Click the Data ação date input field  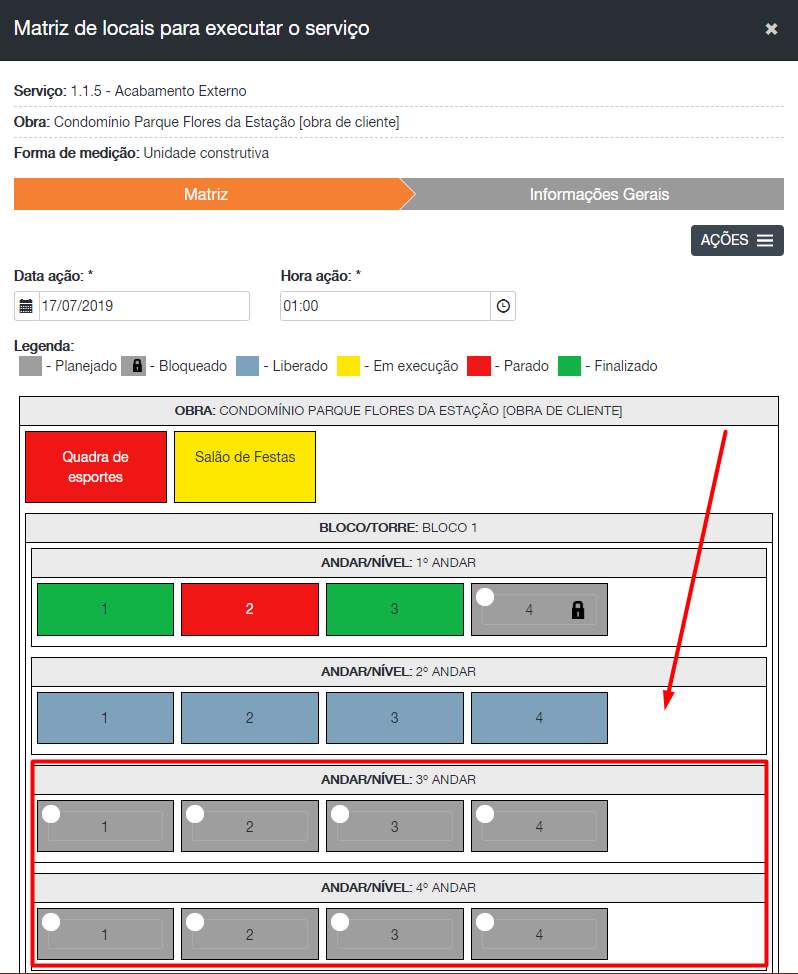point(143,306)
